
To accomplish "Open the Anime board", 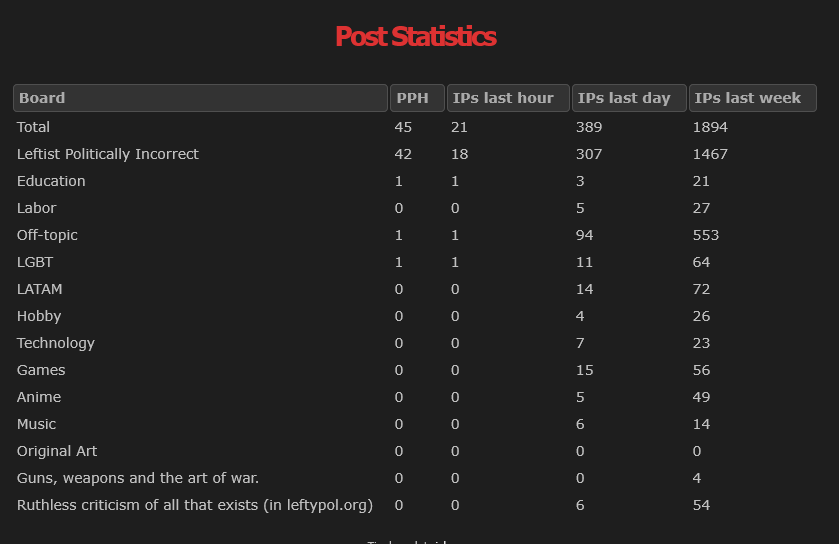I will click(39, 397).
